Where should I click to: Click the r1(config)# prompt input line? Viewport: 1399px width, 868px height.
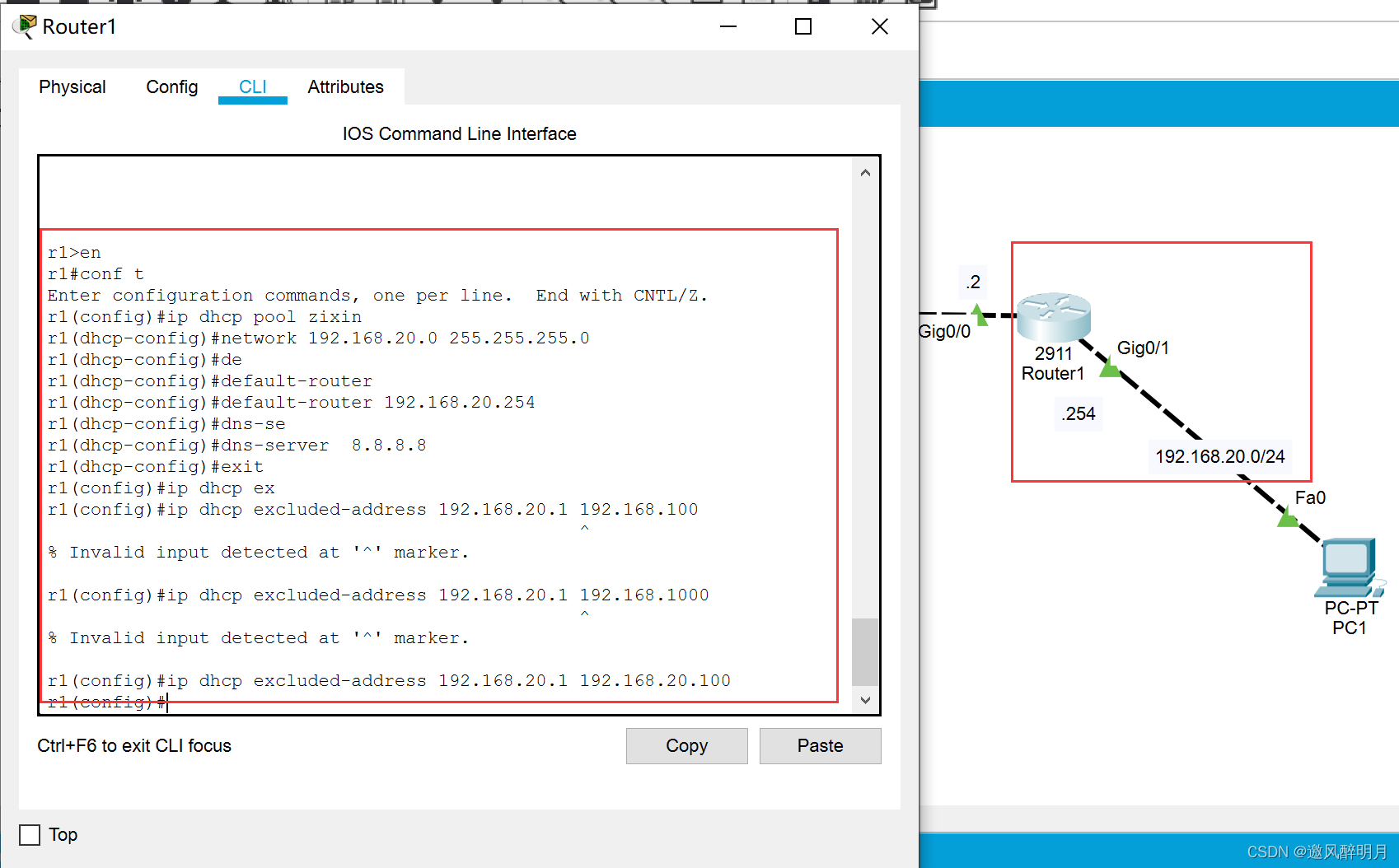coord(108,702)
